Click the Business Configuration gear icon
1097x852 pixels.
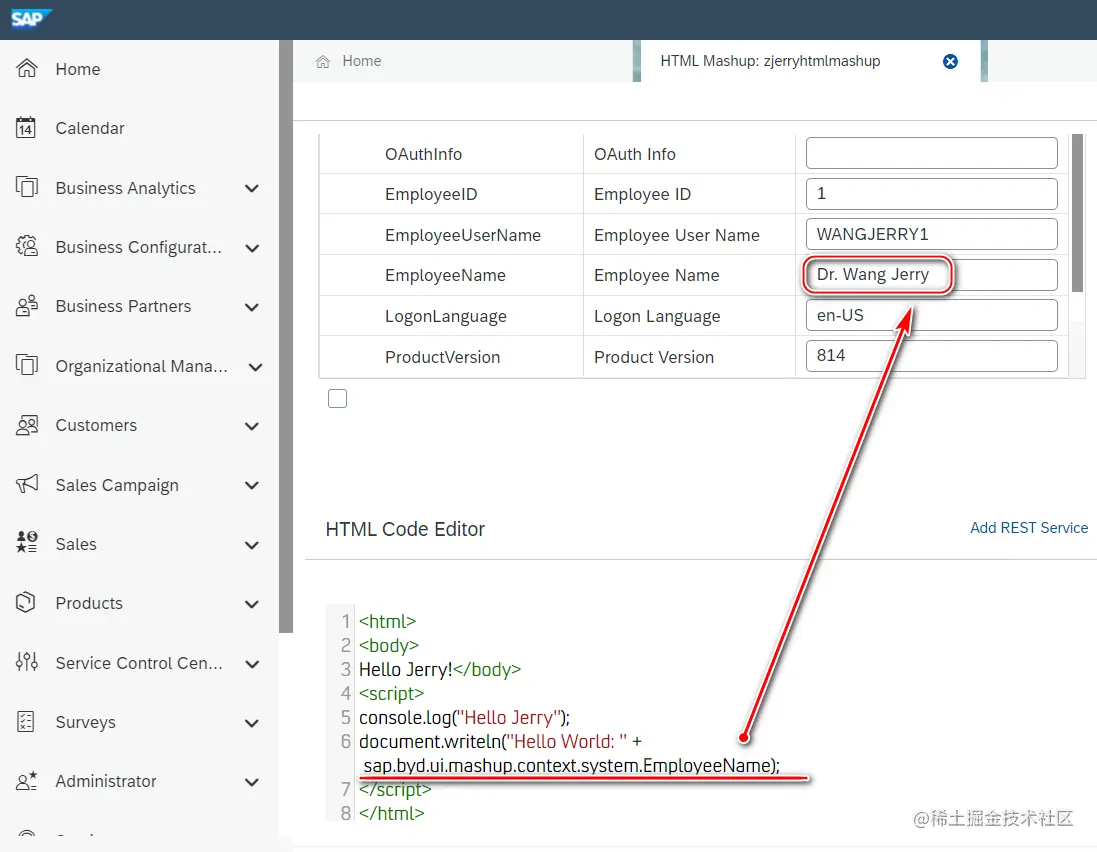click(27, 247)
